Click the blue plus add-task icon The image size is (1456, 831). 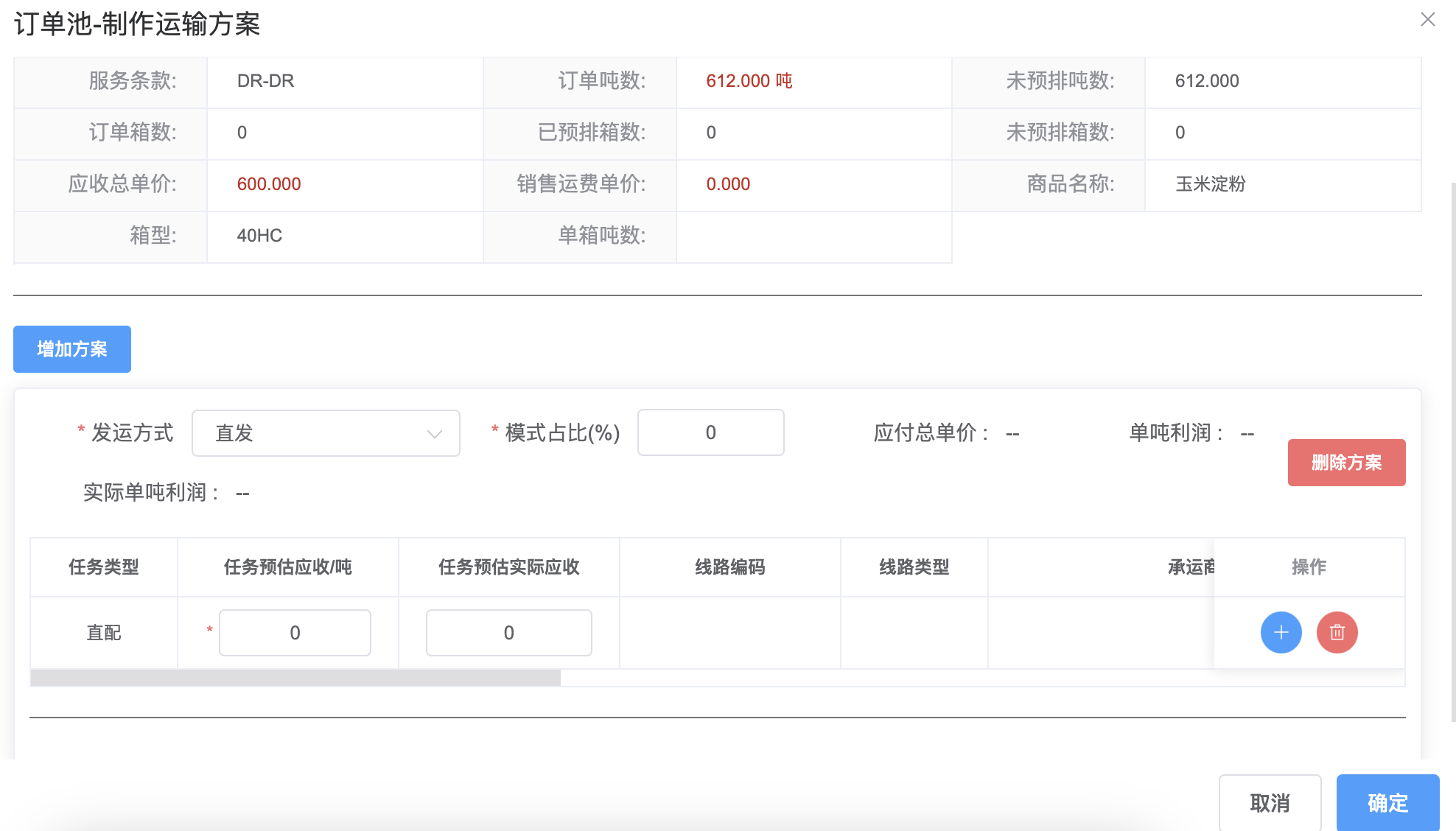point(1281,632)
